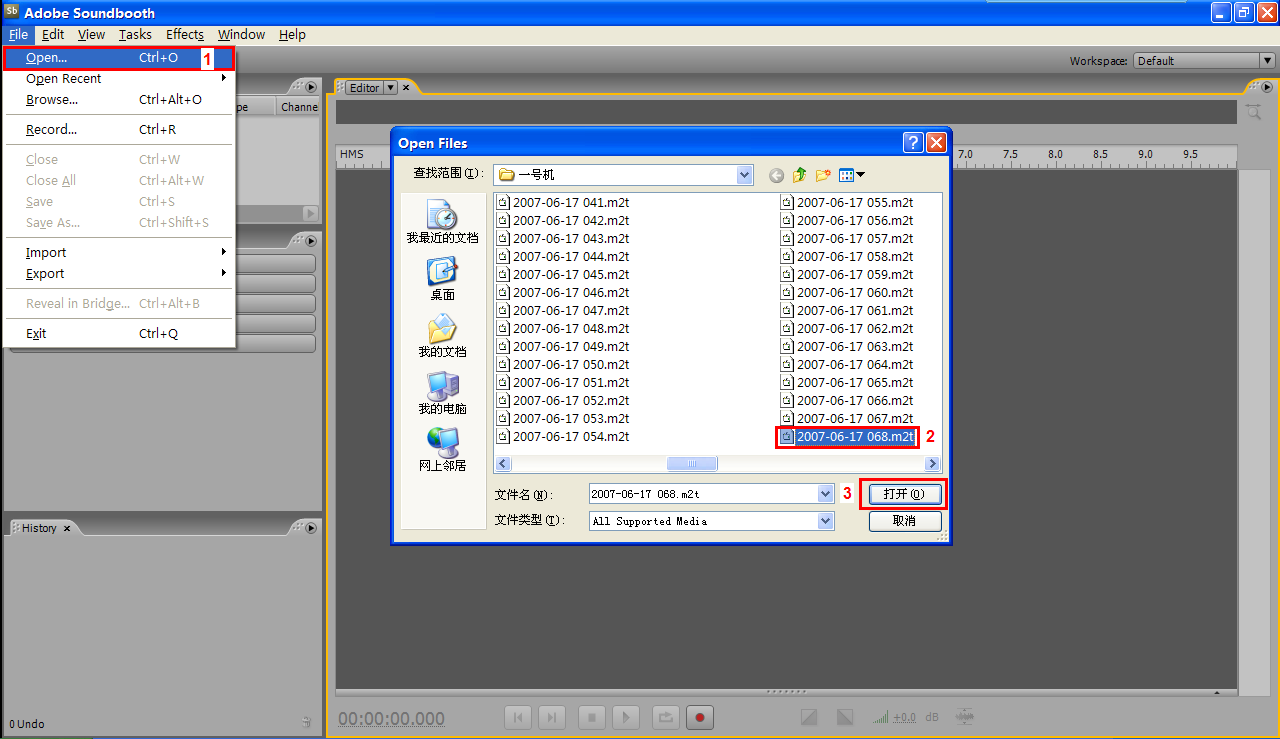Viewport: 1280px width, 739px height.
Task: Select file 2007-06-17 054.m2t
Action: coord(563,437)
